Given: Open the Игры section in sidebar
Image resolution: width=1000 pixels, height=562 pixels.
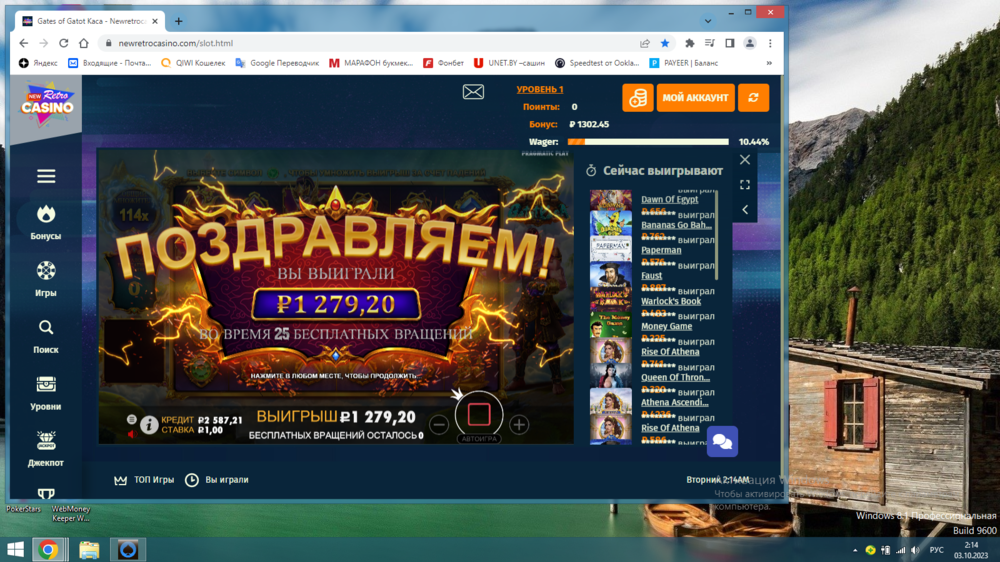Looking at the screenshot, I should click(46, 271).
